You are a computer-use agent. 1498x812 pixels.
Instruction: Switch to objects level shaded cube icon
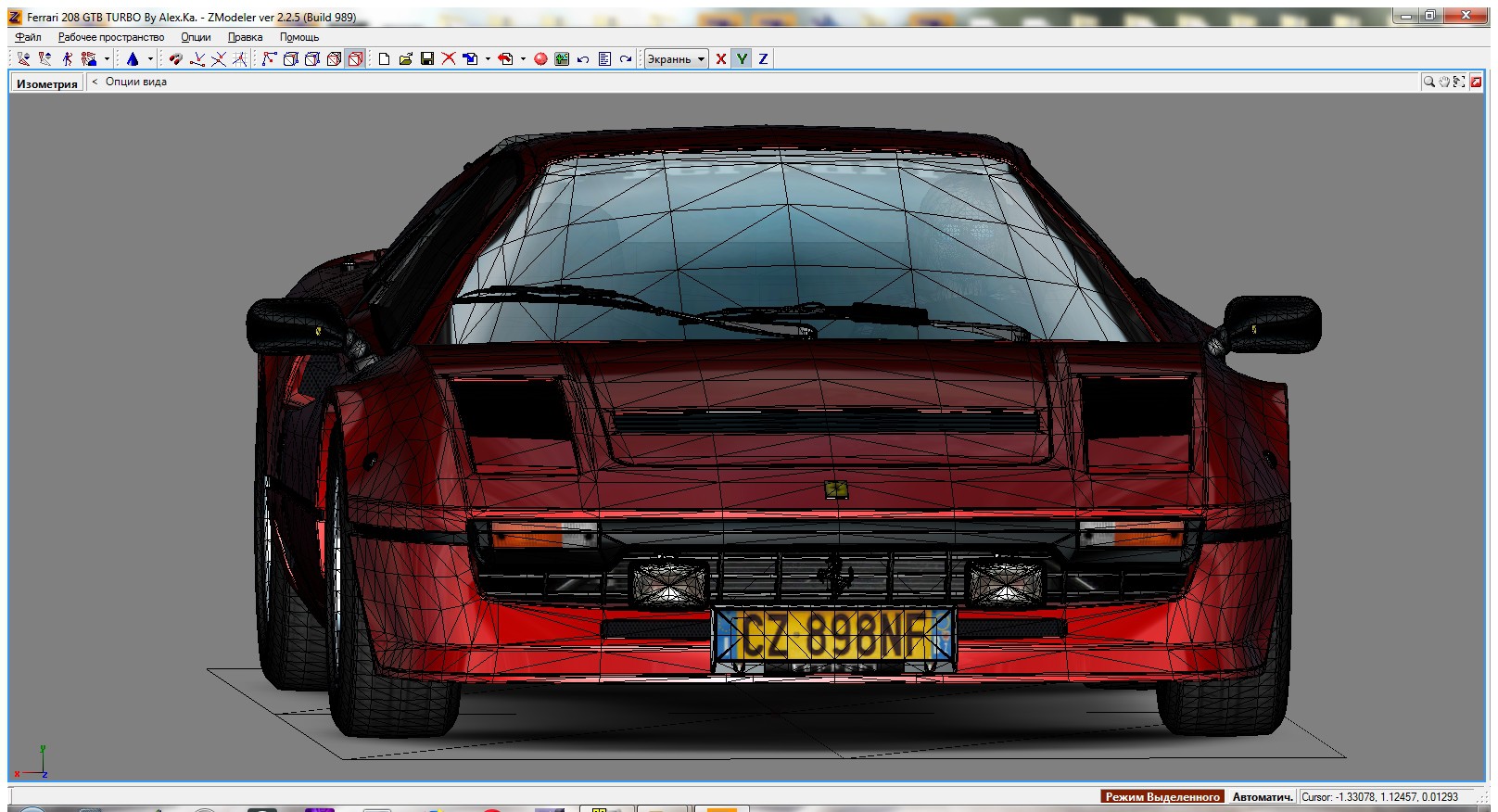tap(334, 58)
